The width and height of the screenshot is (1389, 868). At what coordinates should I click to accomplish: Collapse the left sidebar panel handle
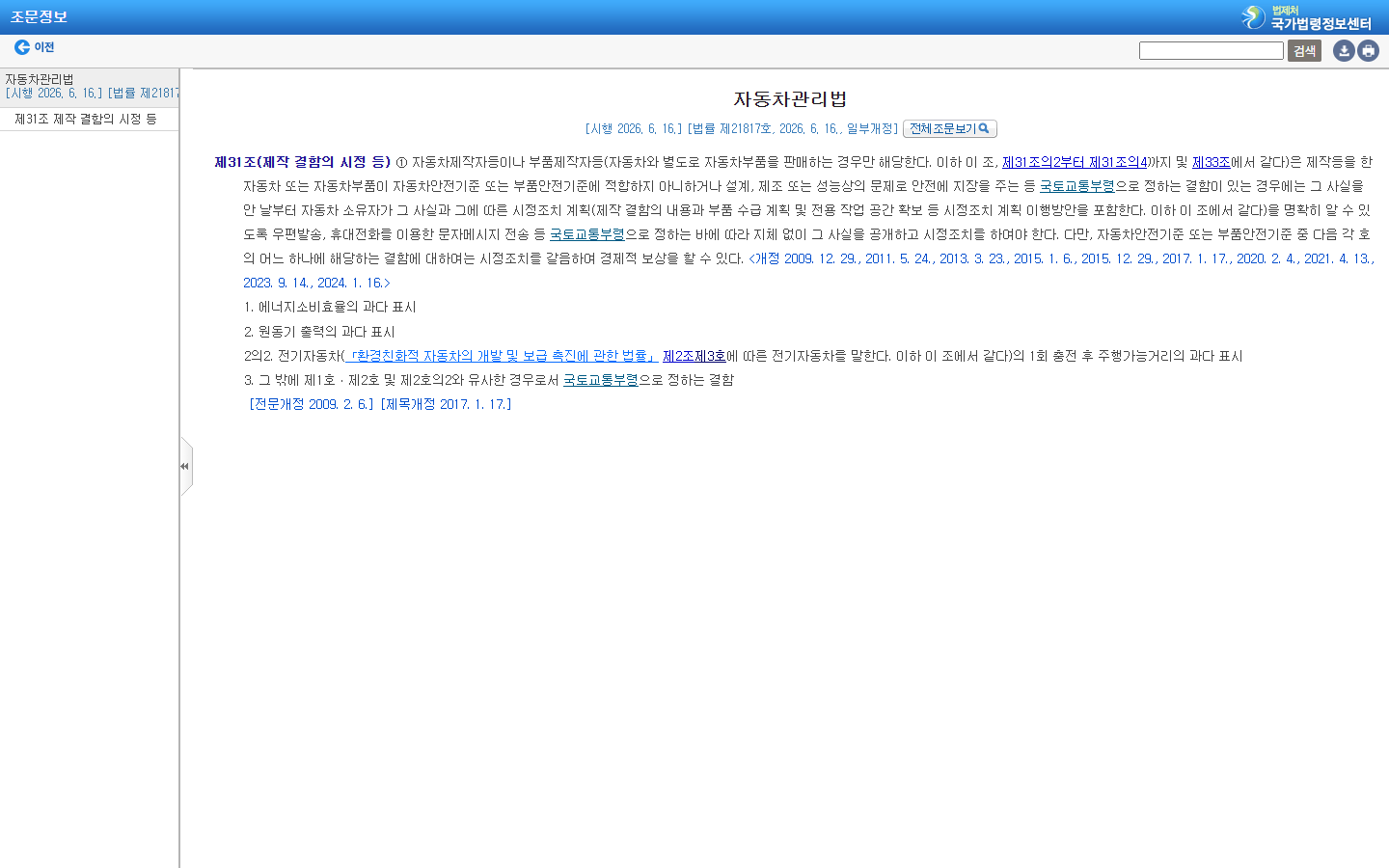coord(185,467)
